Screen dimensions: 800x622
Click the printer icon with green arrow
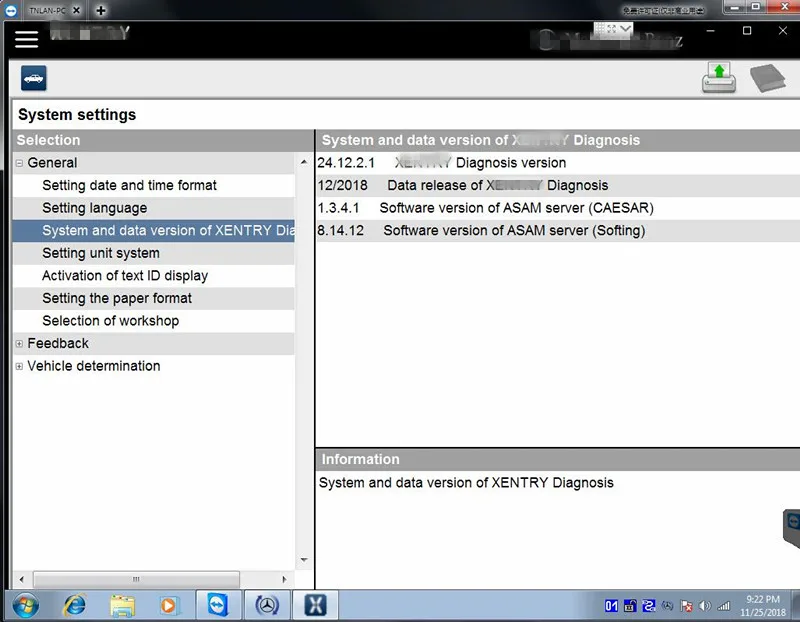coord(719,78)
